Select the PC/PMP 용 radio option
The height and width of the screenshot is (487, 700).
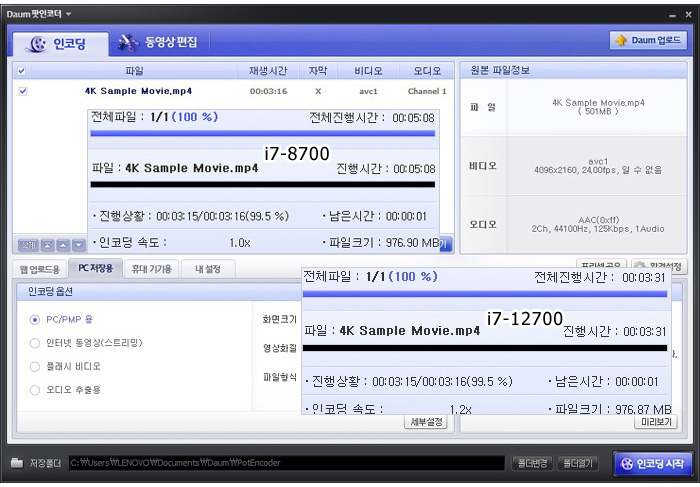pyautogui.click(x=35, y=320)
